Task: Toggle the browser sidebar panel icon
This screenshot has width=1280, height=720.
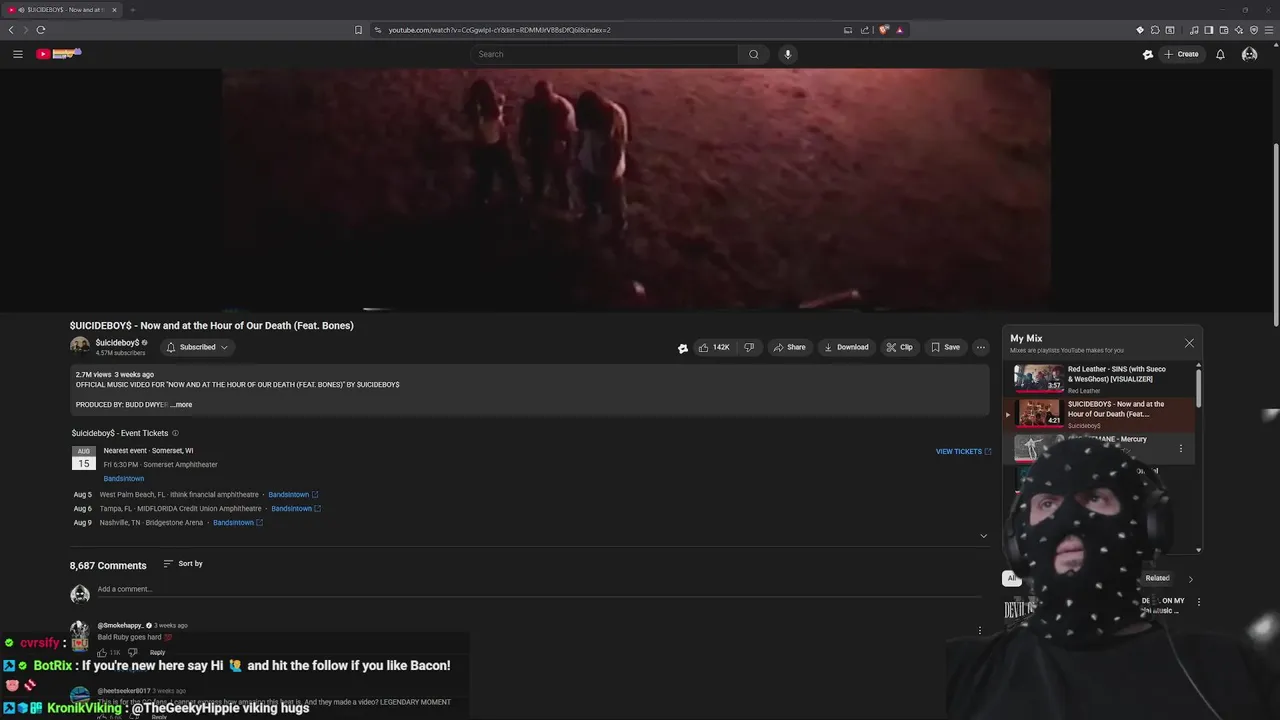Action: 1209,30
